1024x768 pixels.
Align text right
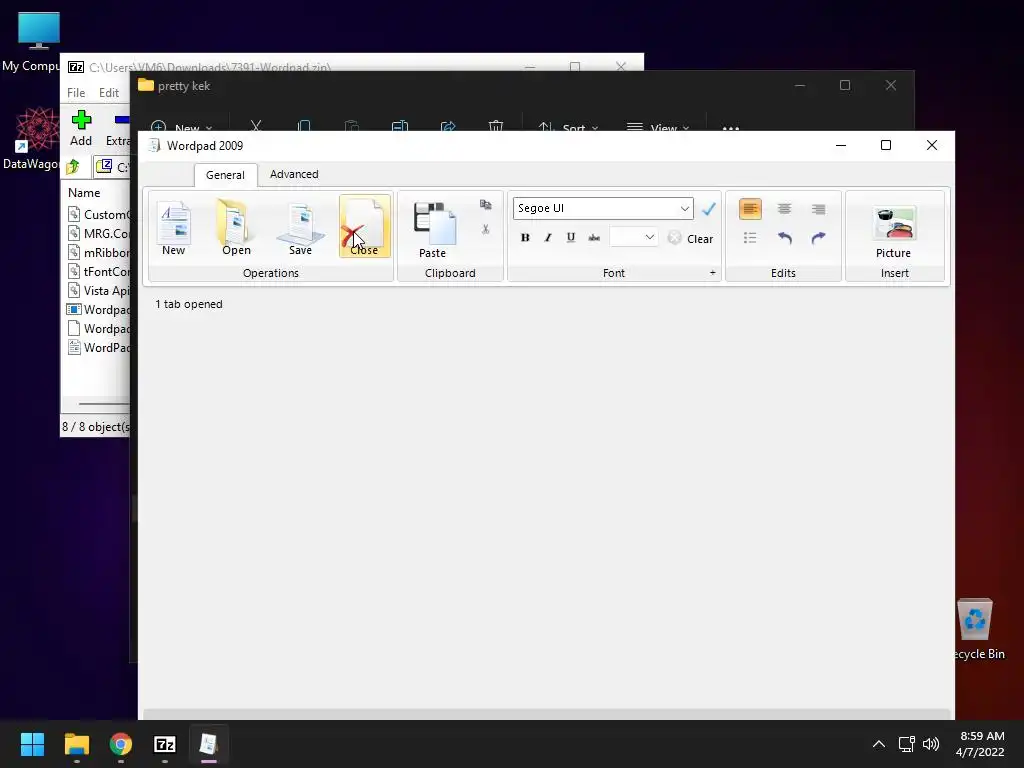[818, 209]
